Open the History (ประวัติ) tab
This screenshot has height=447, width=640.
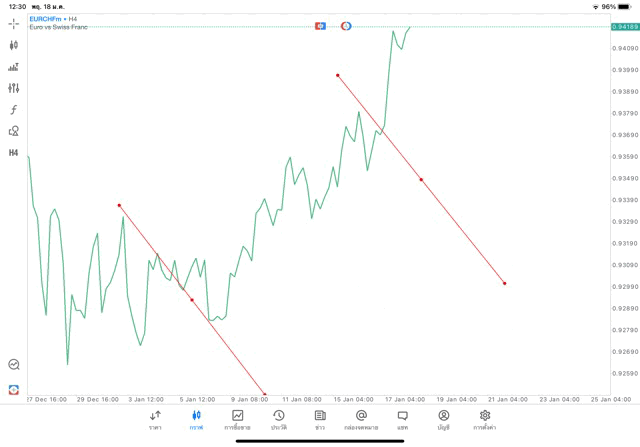279,420
